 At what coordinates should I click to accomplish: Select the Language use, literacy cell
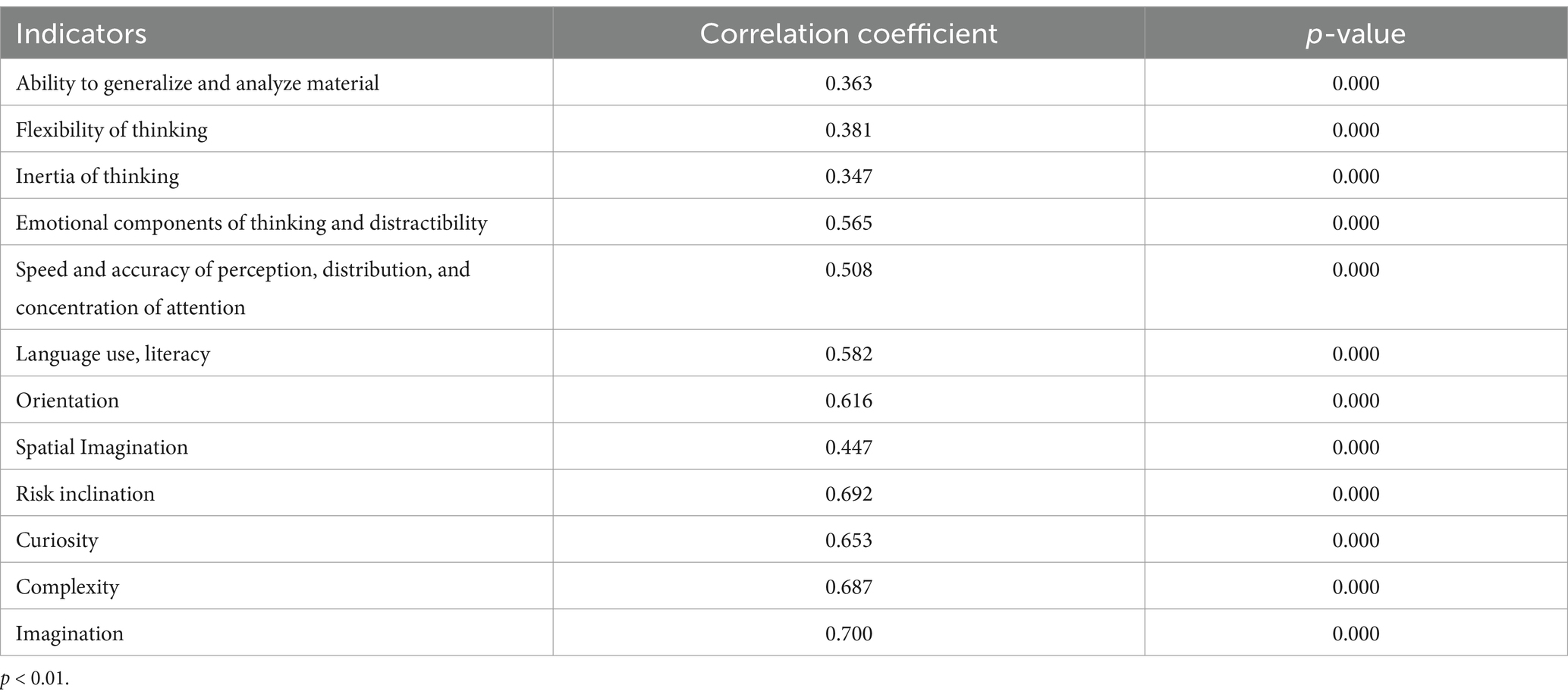[113, 354]
